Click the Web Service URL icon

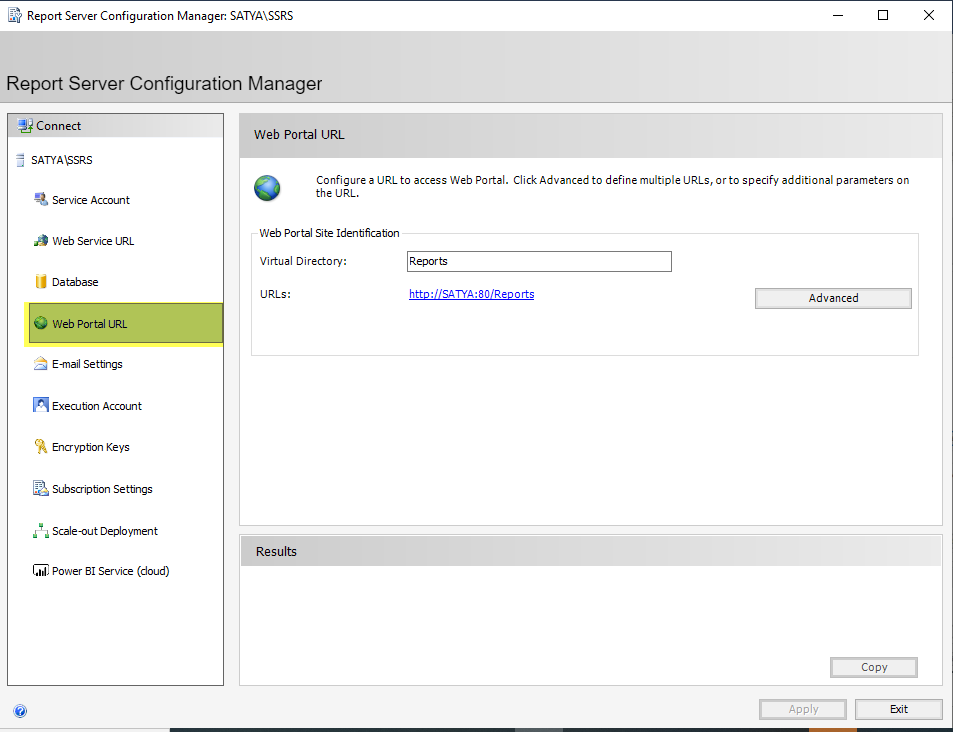click(40, 241)
